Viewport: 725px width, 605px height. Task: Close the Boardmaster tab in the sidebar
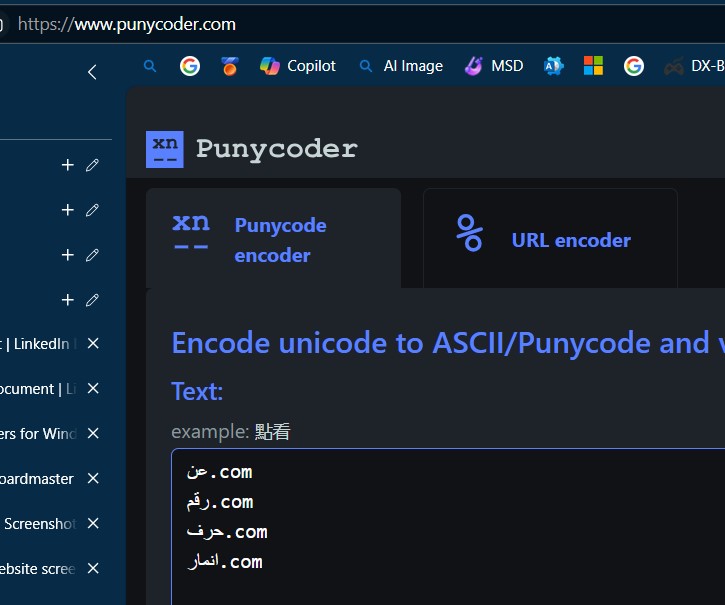point(93,479)
